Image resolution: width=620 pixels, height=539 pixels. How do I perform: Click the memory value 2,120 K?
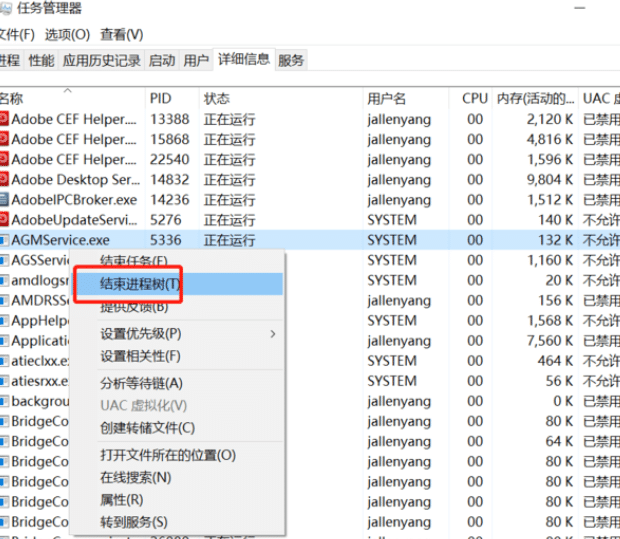(550, 119)
